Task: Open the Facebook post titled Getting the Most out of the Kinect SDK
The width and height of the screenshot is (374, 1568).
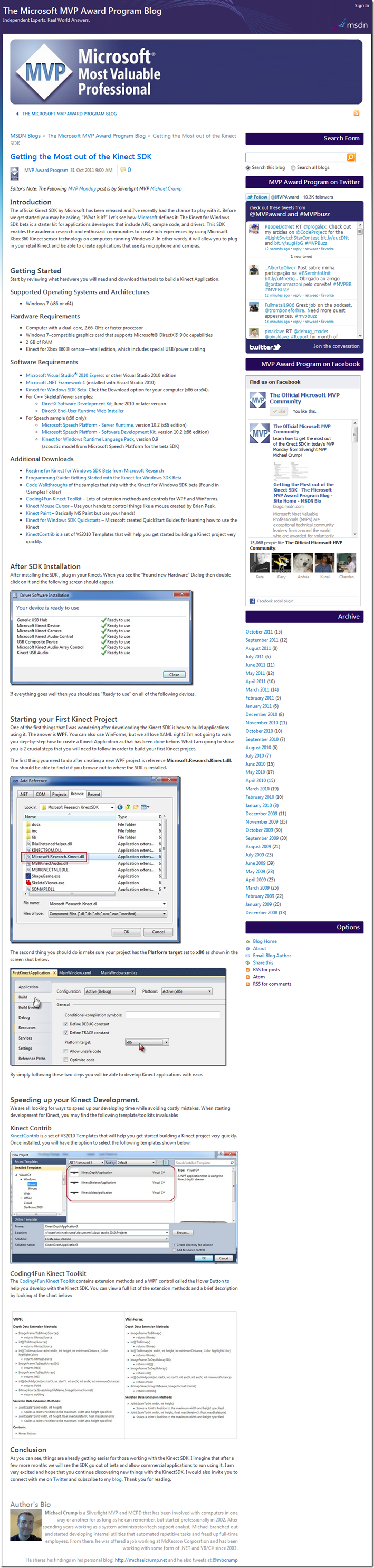Action: (x=303, y=493)
